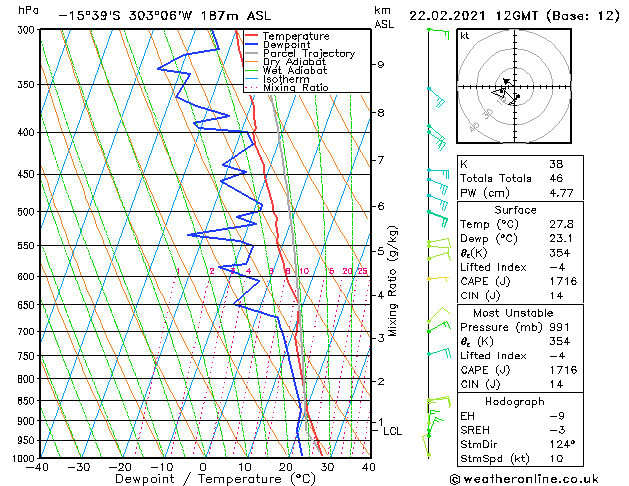
Task: Click the StmDir value 124°
Action: point(562,444)
